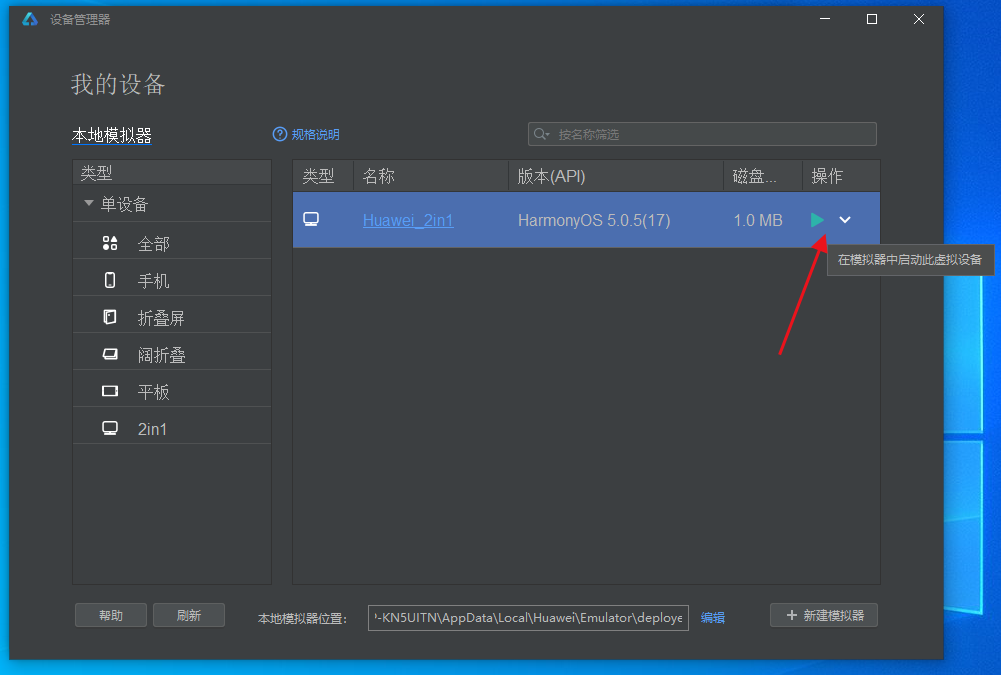Sort by 版本(API) column header

point(551,176)
